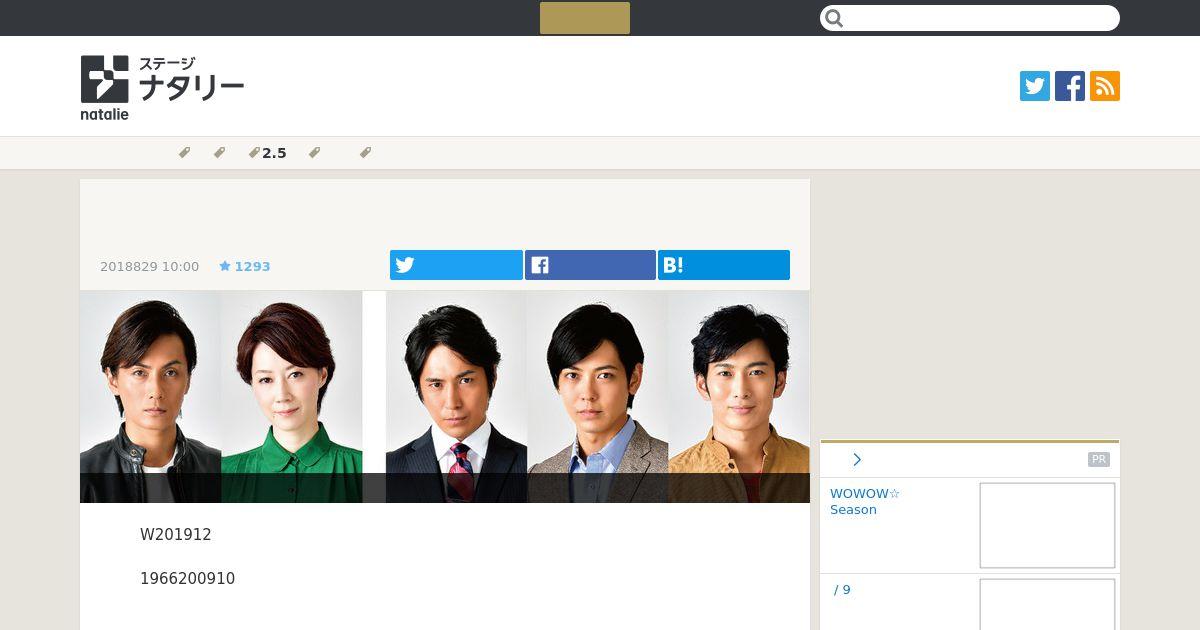Click the article date 2018829 10:00

(150, 267)
